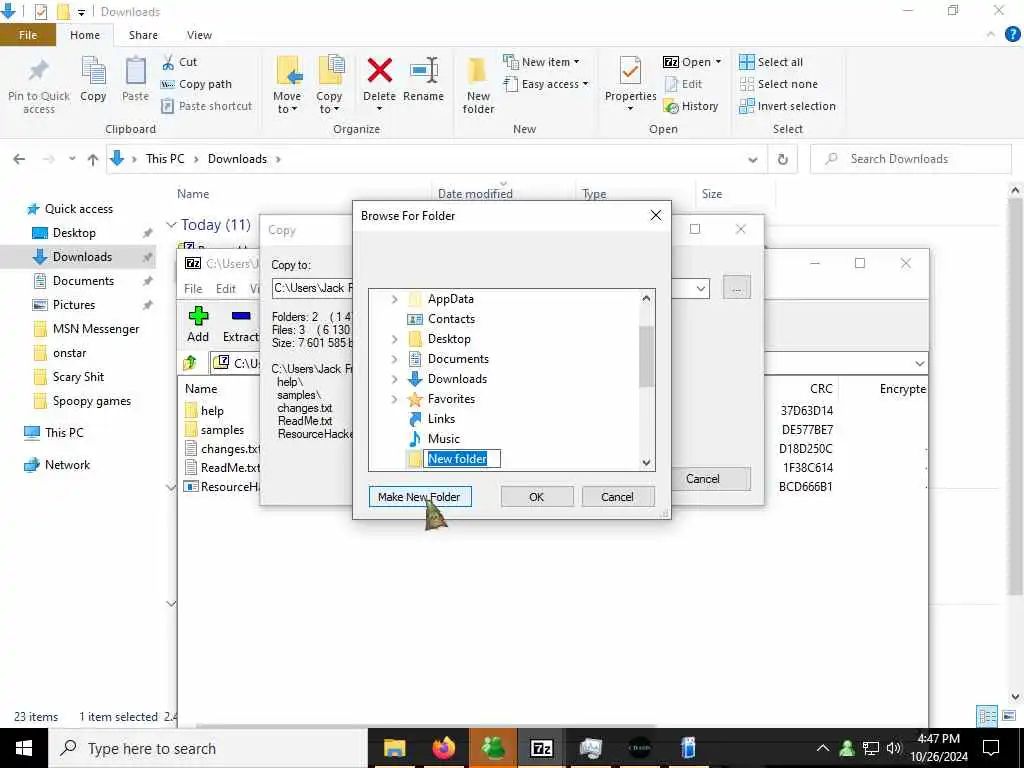Click the Paste shortcut command
The width and height of the screenshot is (1024, 768).
[206, 106]
